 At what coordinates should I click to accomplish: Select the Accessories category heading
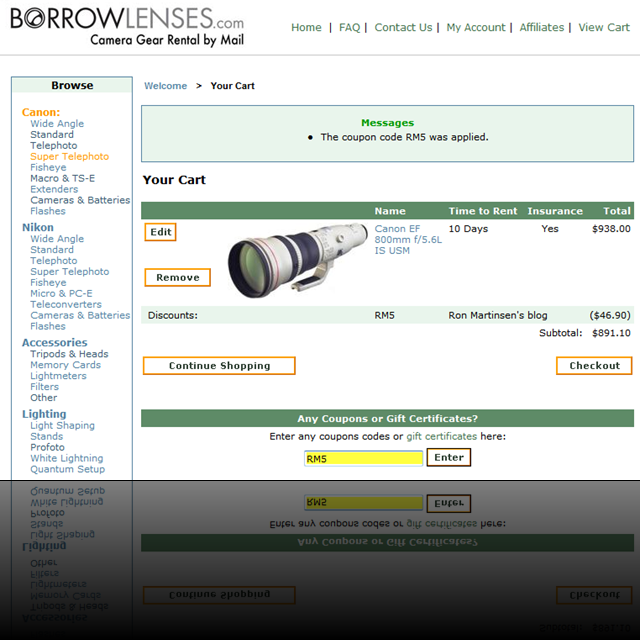(x=54, y=342)
